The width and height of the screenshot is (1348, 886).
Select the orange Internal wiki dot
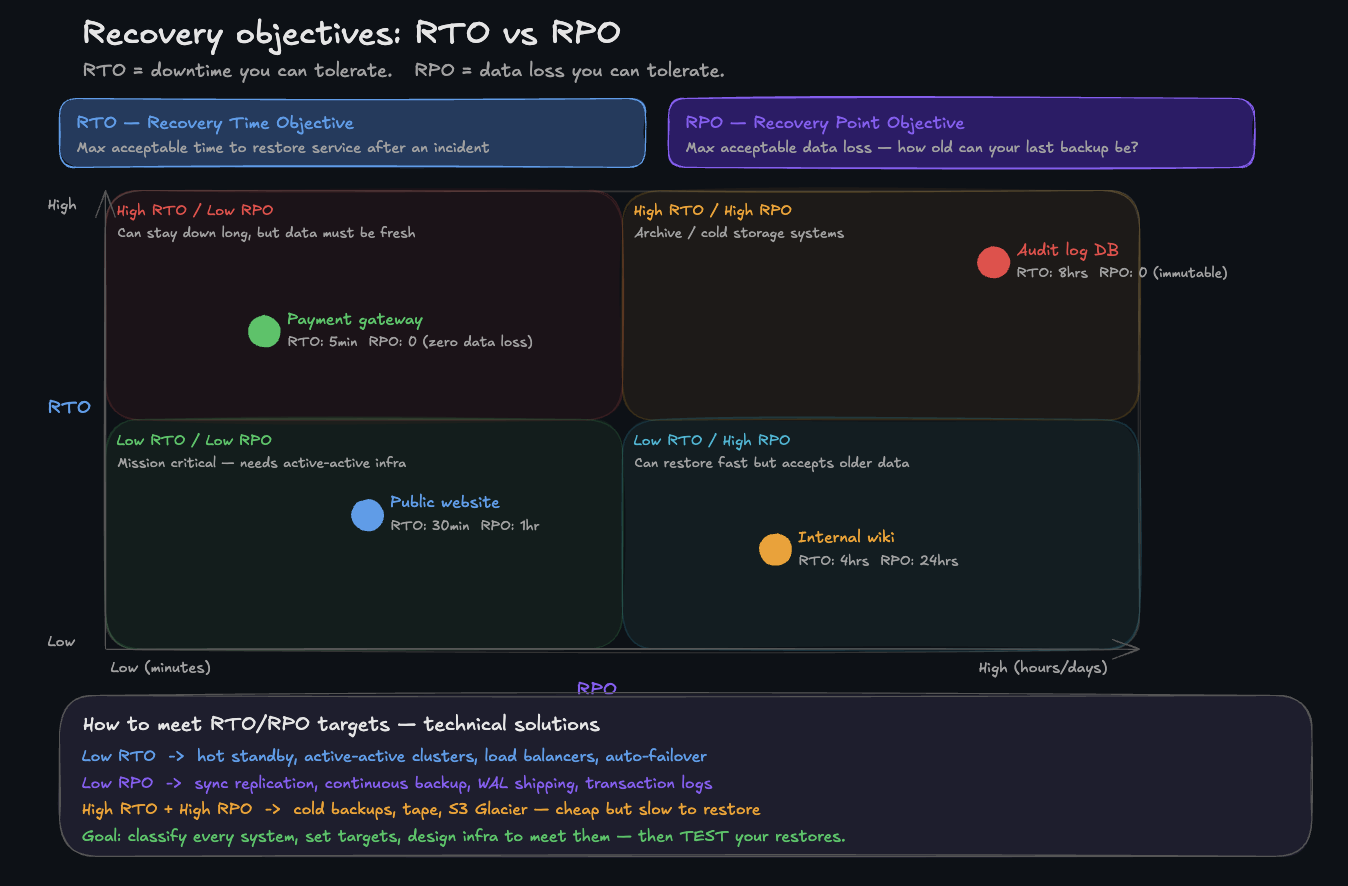coord(775,550)
